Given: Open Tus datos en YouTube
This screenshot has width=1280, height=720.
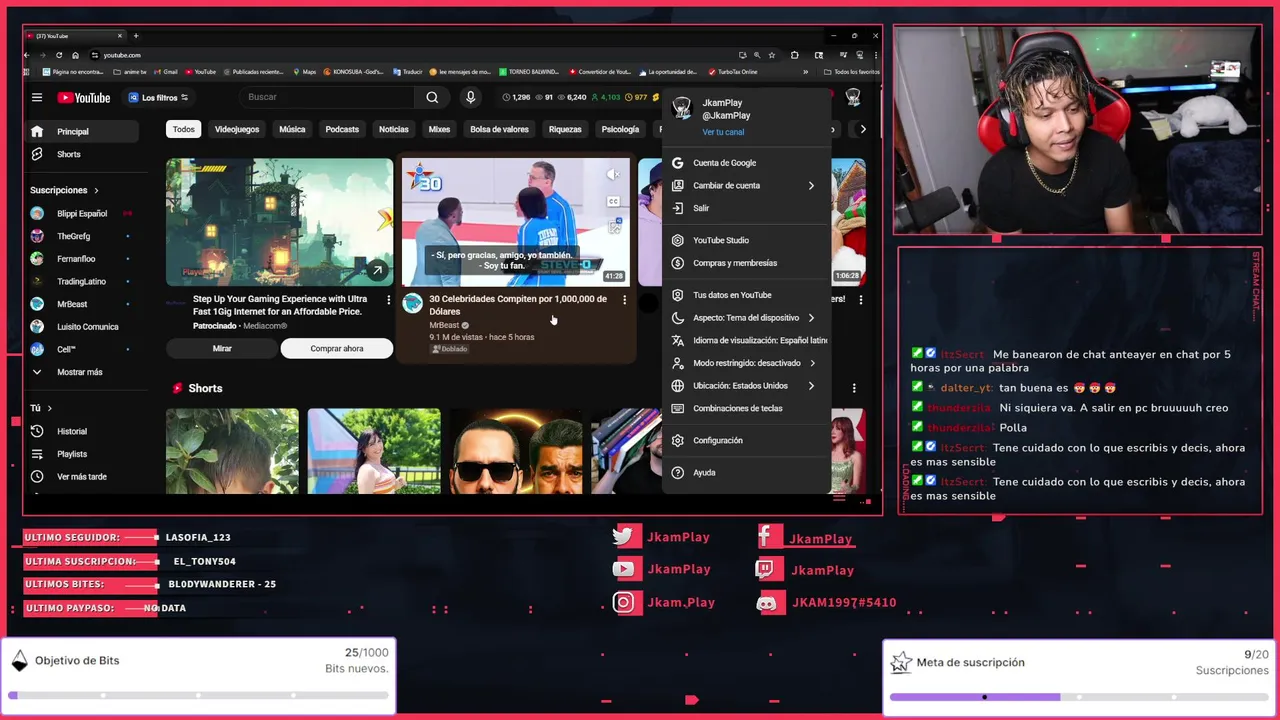Looking at the screenshot, I should point(746,295).
